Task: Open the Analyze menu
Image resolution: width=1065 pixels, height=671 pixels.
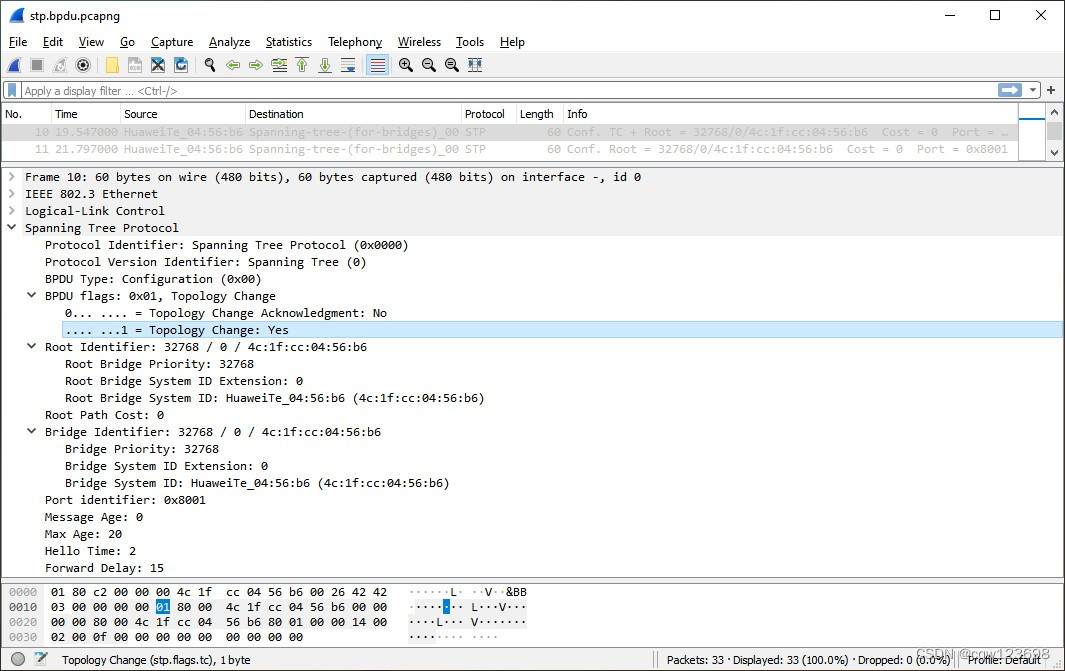Action: click(229, 42)
